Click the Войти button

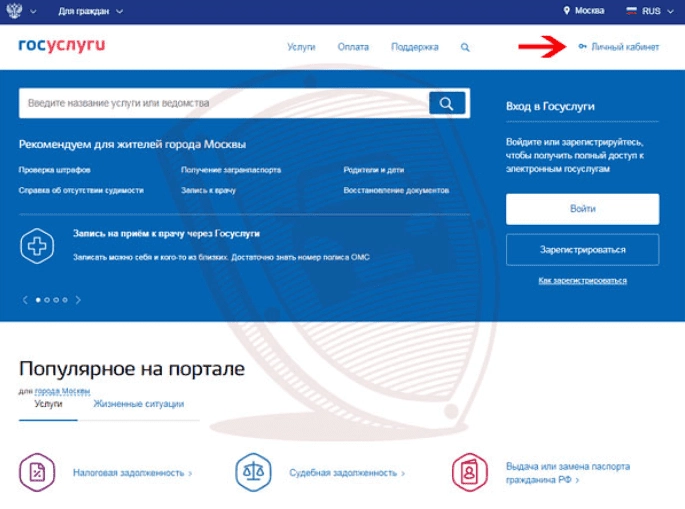(583, 209)
